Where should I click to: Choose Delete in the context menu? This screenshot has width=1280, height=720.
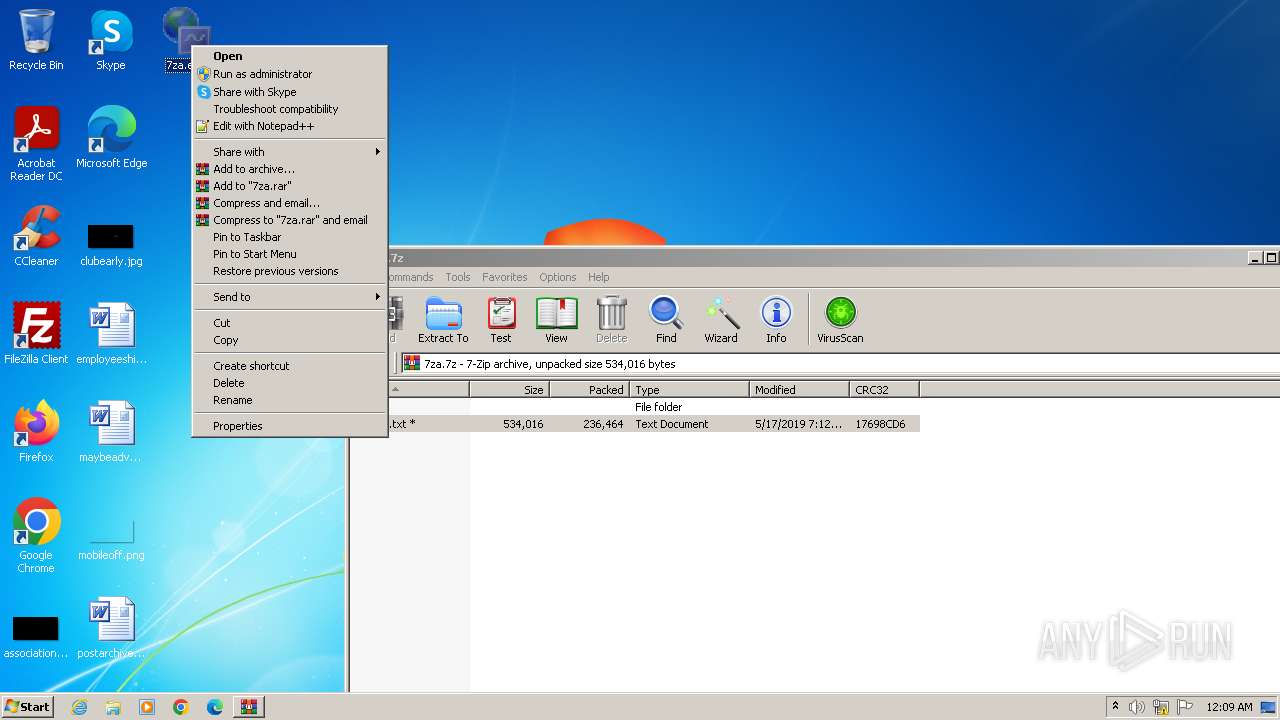(289, 383)
